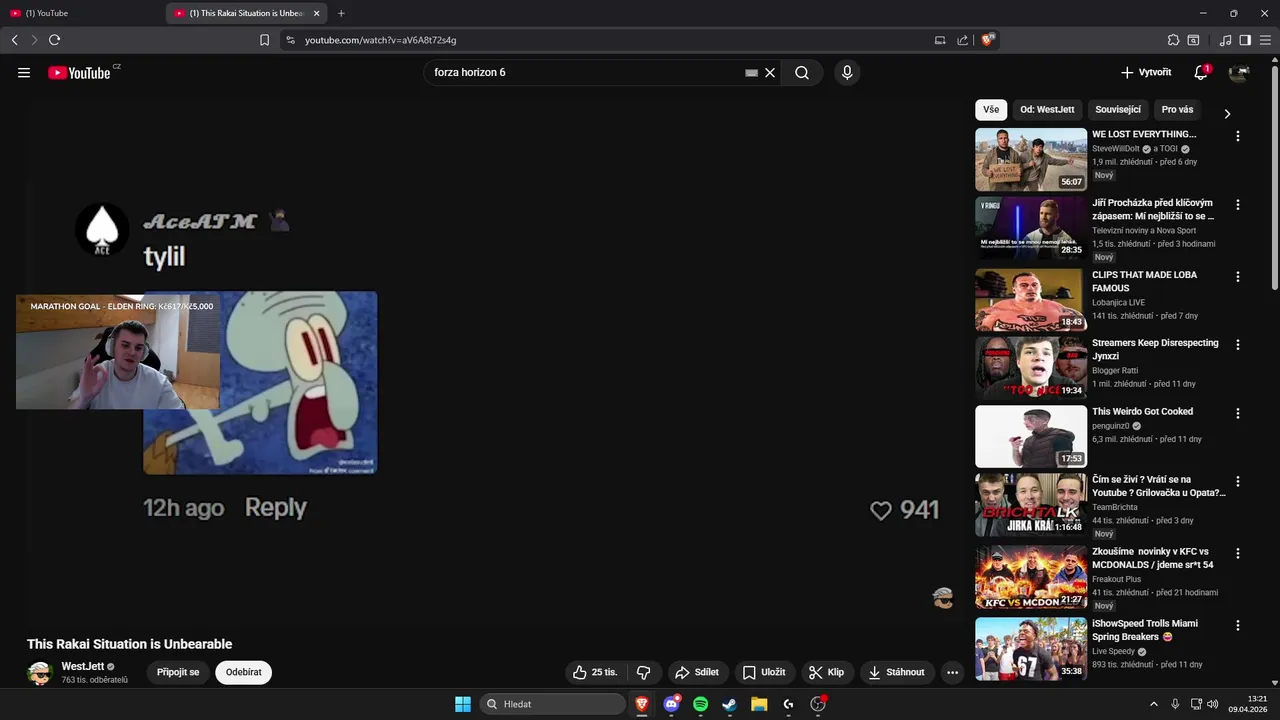Open options for Zkoušíme novinky v KFC video
Screen dimensions: 1280x720
[x=1237, y=553]
